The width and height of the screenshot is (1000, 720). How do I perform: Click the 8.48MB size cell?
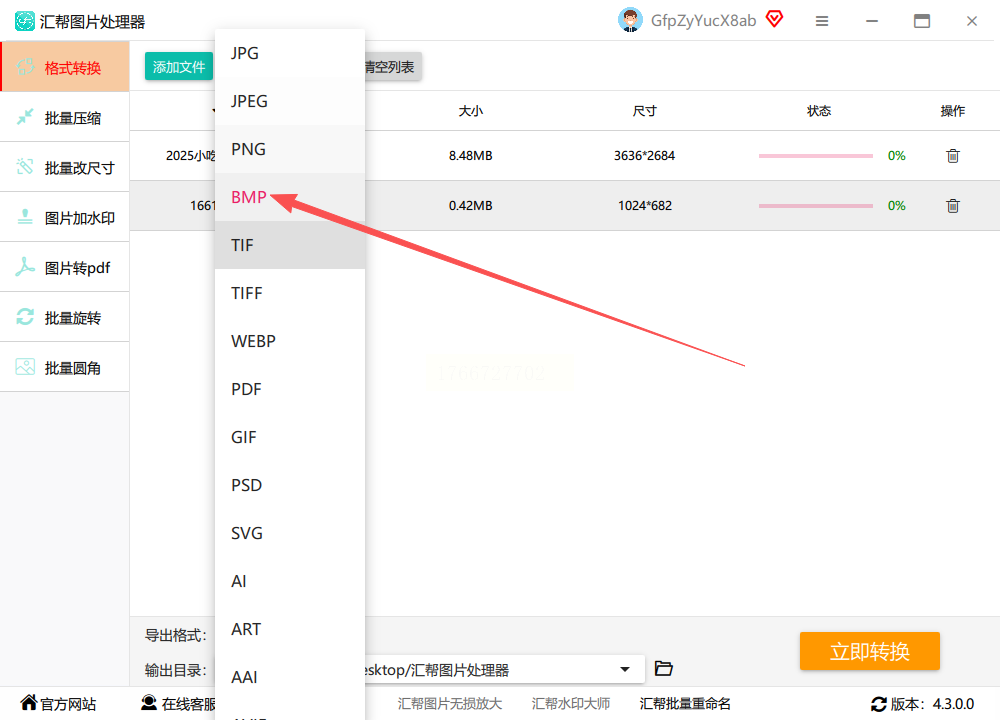point(471,156)
